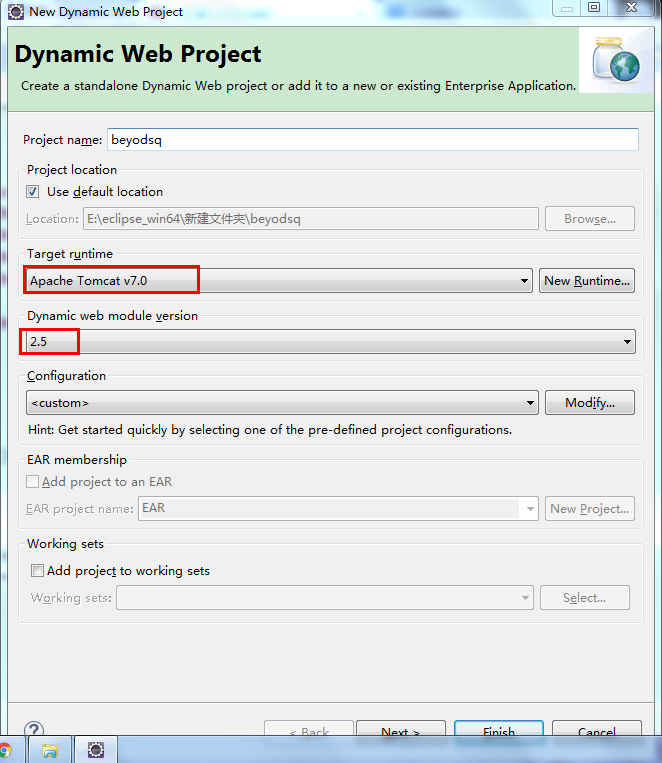Viewport: 662px width, 763px height.
Task: Click the Project name label
Action: pyautogui.click(x=62, y=140)
